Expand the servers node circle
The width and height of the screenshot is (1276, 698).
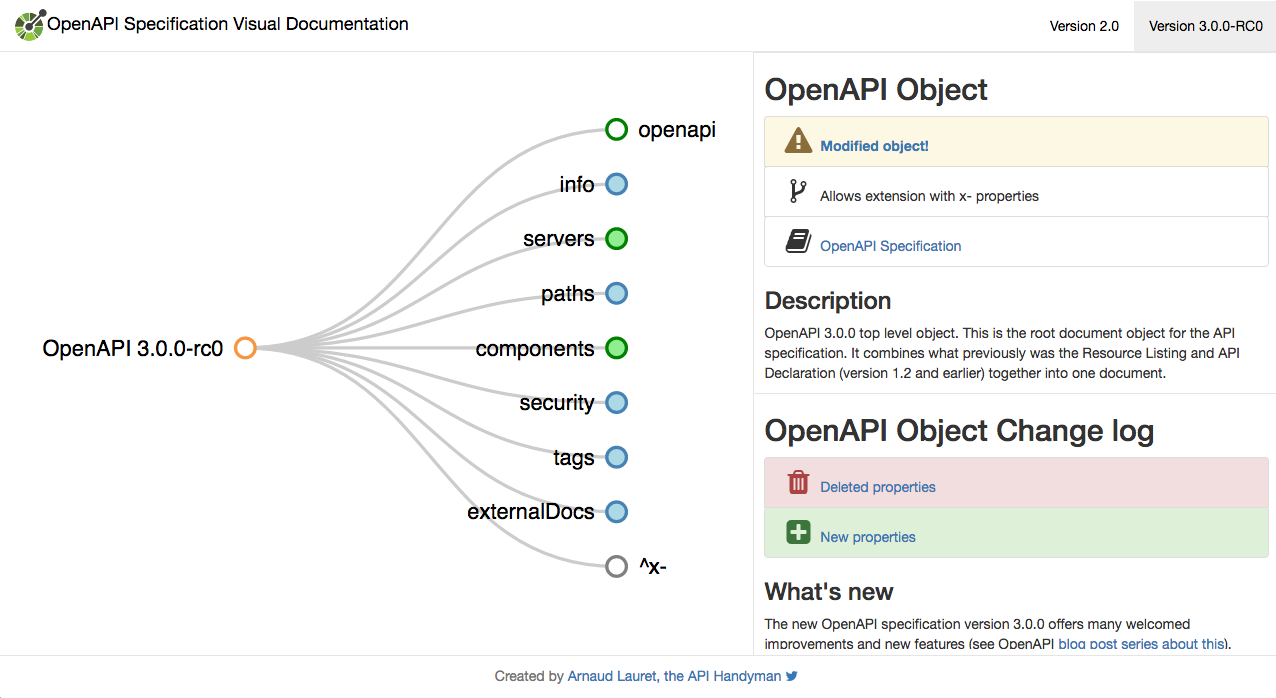(616, 238)
